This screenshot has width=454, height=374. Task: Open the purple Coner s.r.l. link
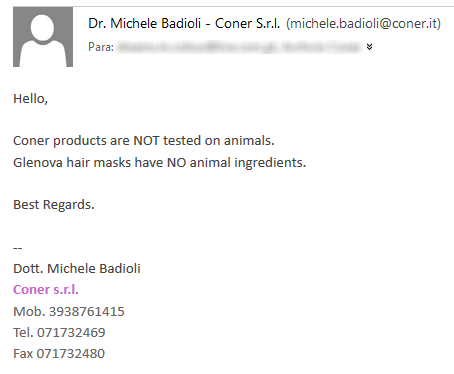46,289
